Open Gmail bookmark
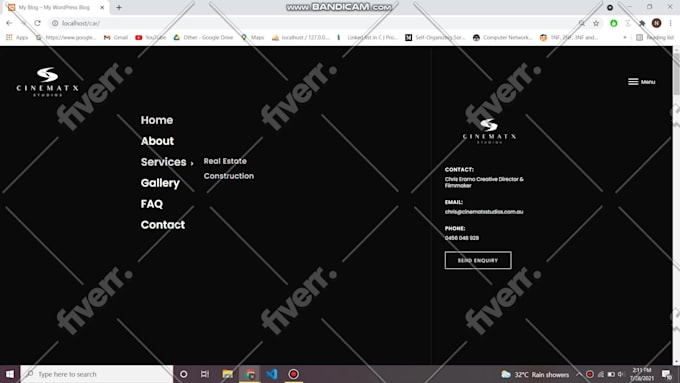Image resolution: width=680 pixels, height=383 pixels. [115, 37]
